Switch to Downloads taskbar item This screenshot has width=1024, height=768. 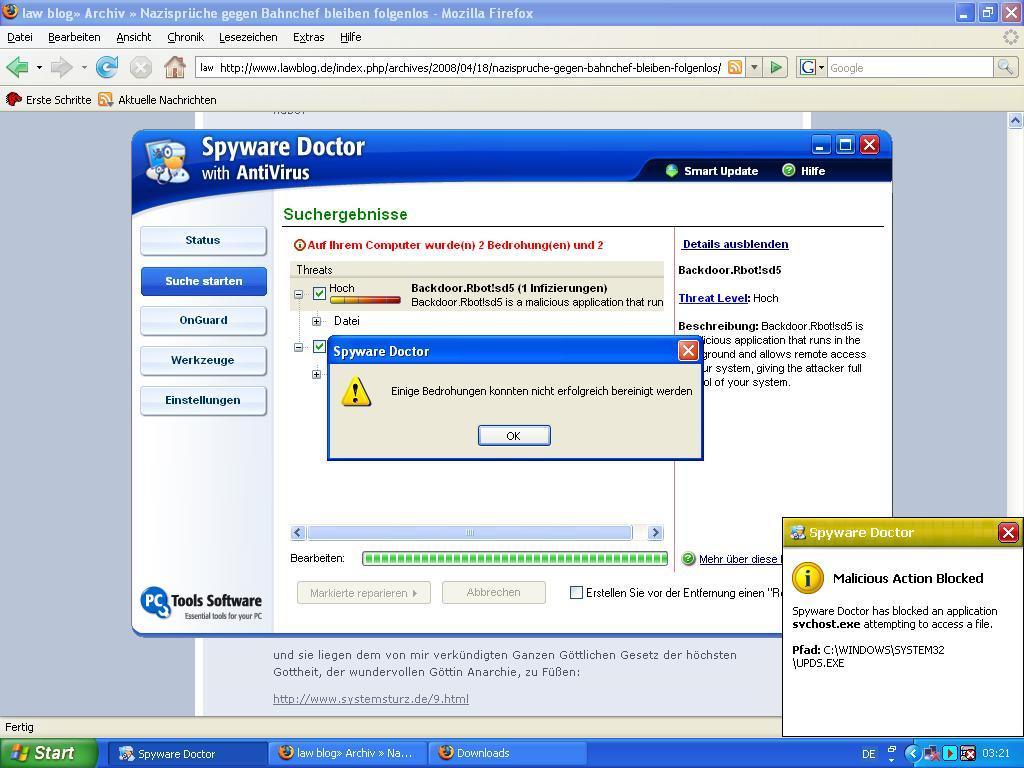tap(507, 753)
